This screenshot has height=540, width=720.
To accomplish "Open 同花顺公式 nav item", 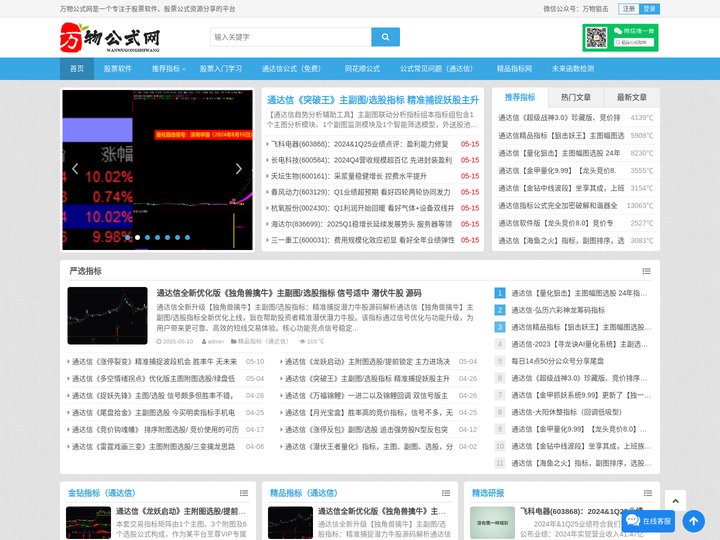I will point(362,69).
